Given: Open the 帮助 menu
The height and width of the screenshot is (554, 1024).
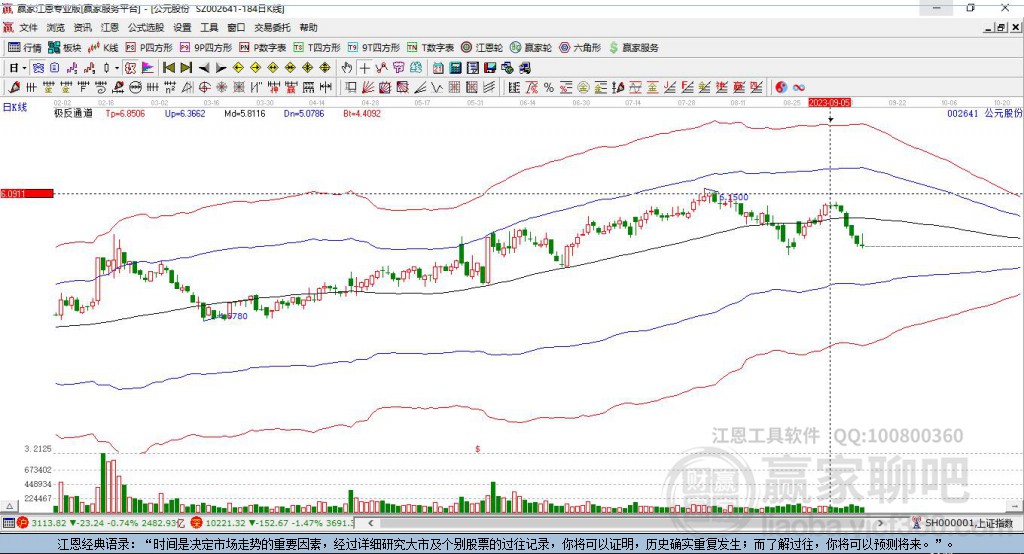Looking at the screenshot, I should pos(308,27).
